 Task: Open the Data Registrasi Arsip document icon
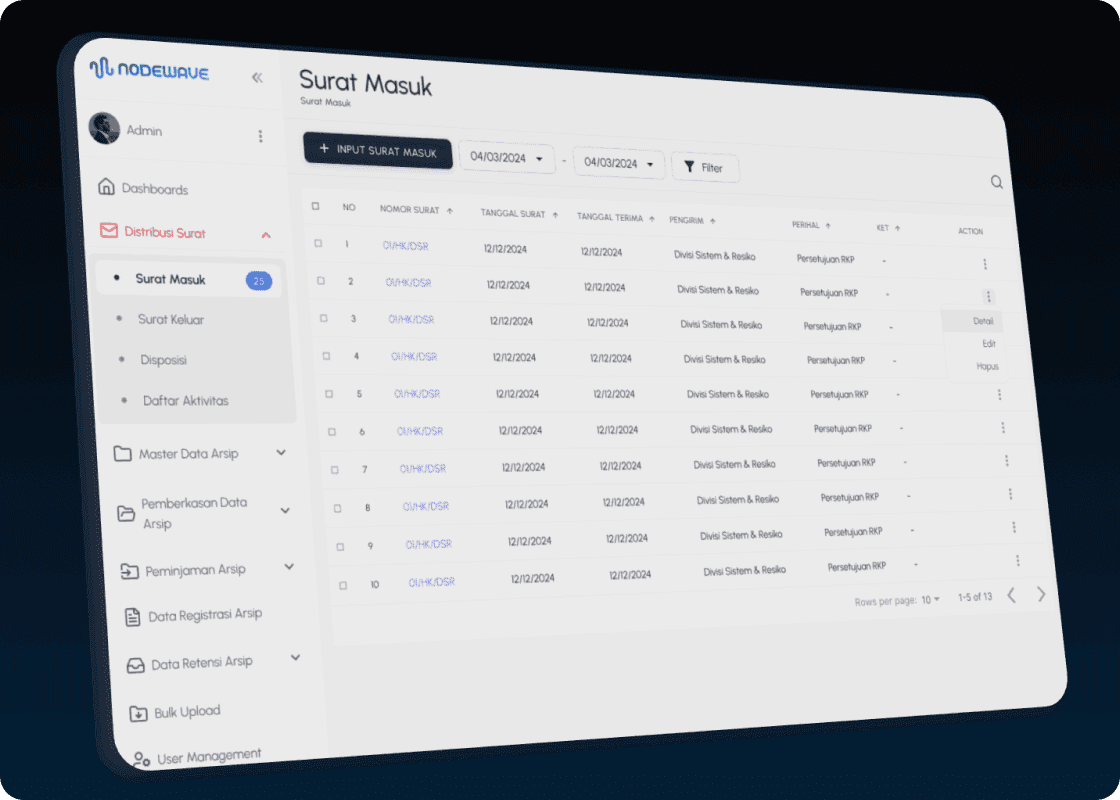[x=133, y=617]
